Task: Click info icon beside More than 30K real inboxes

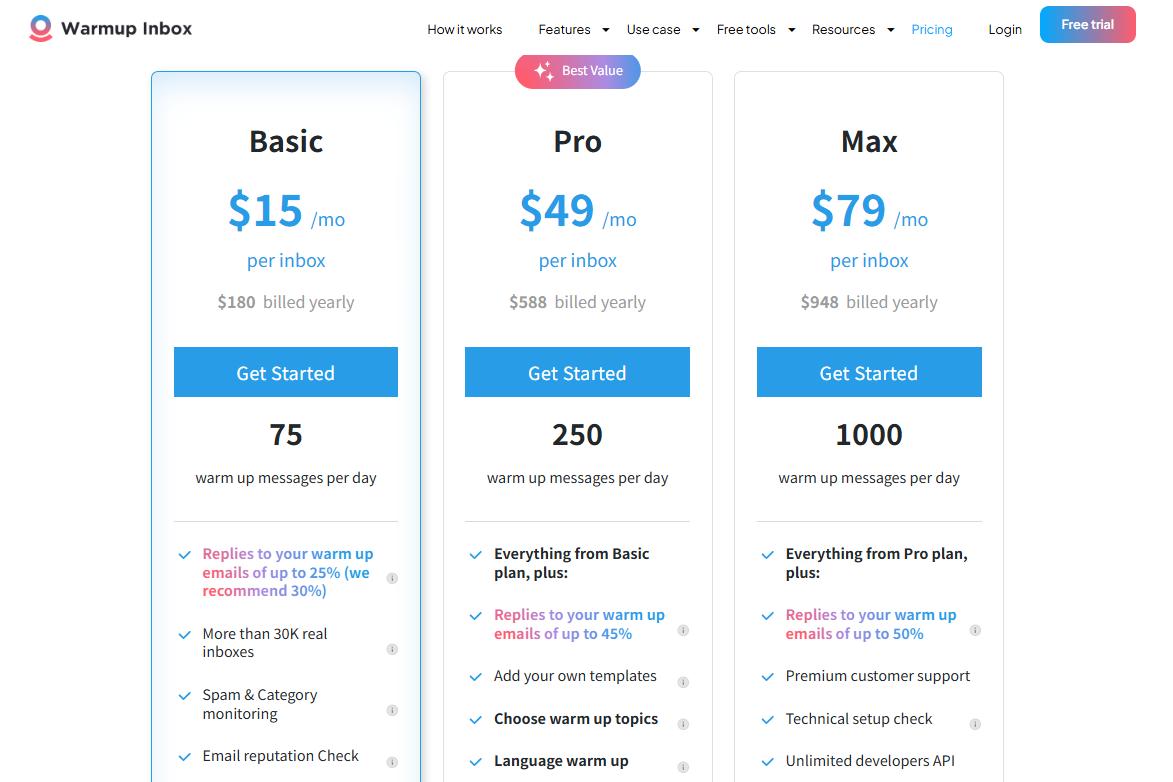Action: click(392, 649)
